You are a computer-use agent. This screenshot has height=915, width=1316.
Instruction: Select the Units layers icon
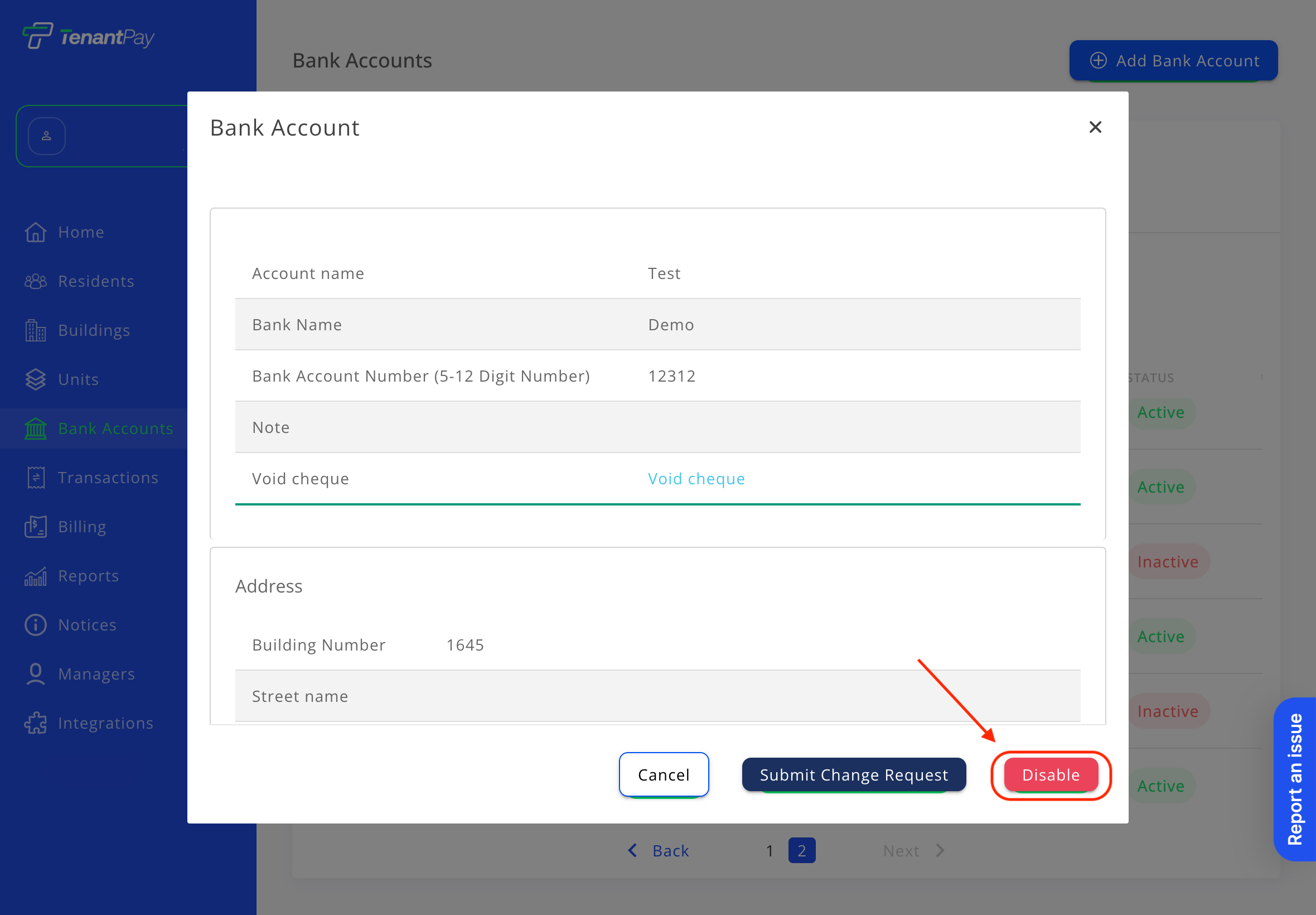click(36, 379)
